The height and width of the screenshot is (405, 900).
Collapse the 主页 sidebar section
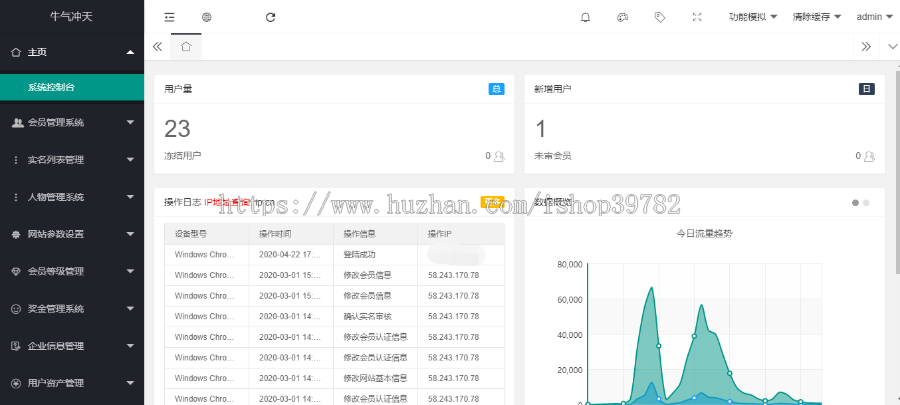coord(72,51)
